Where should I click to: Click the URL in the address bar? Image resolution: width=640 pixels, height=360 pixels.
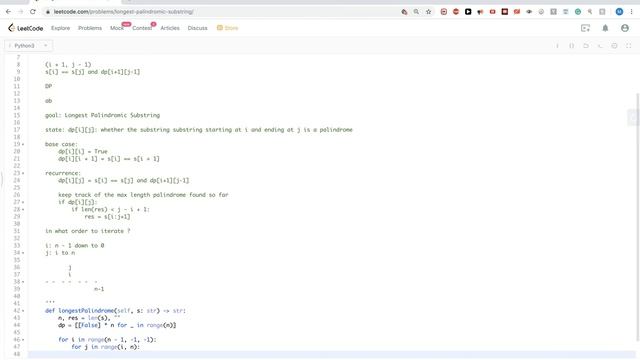pos(124,12)
